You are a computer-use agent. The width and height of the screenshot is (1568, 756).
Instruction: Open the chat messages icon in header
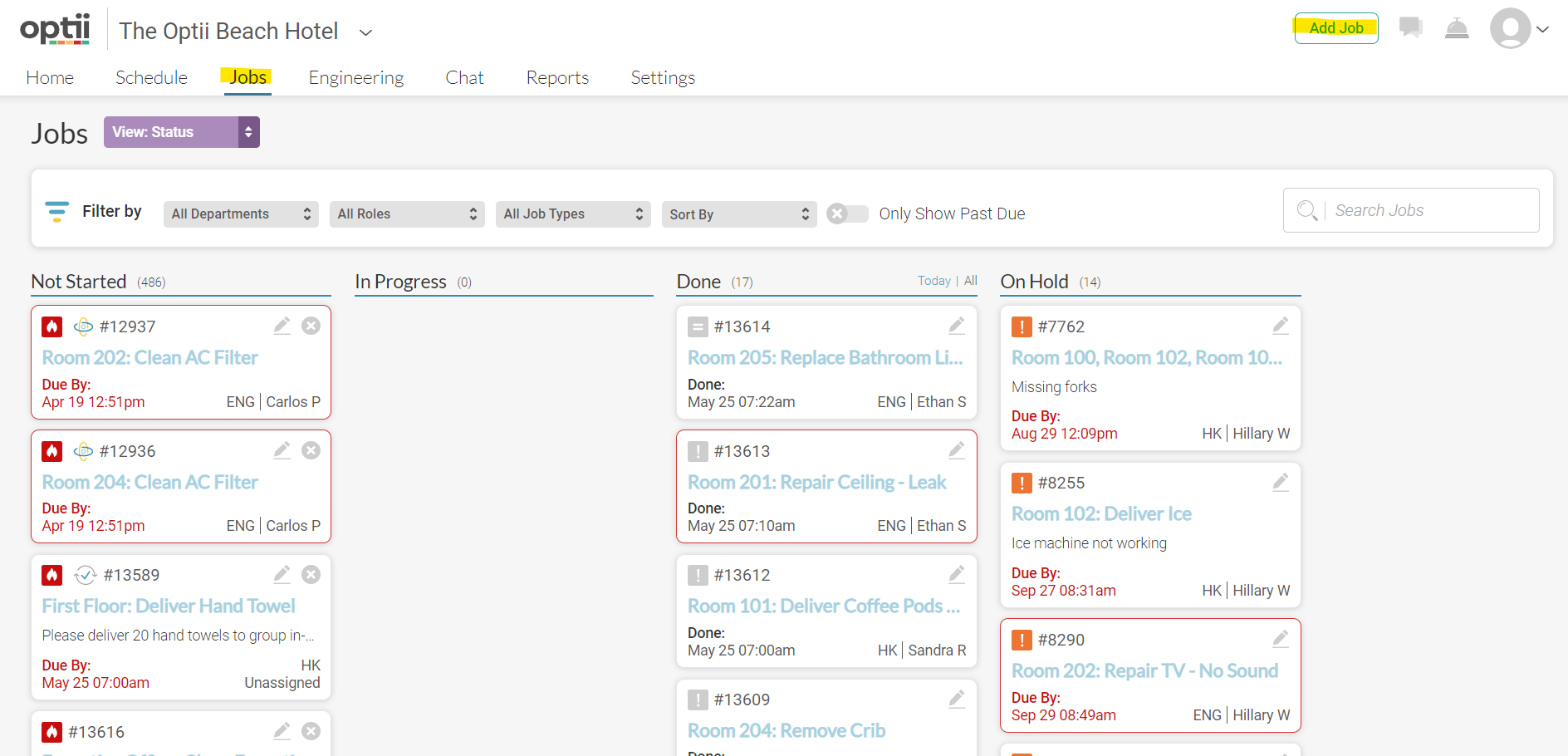(x=1410, y=27)
